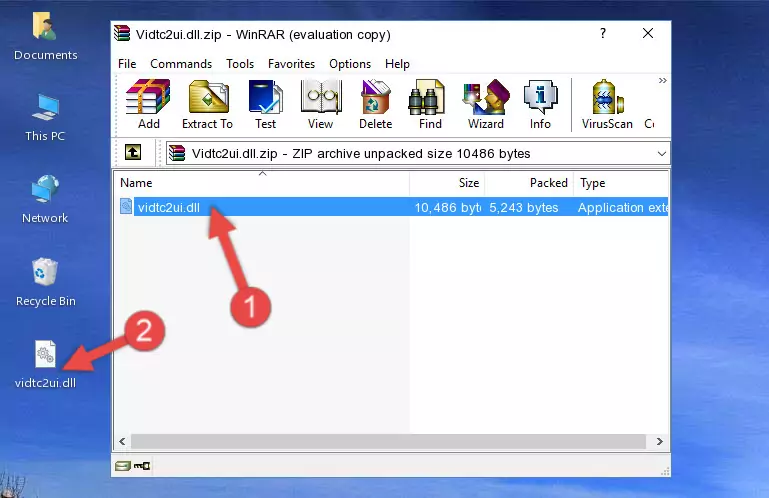The height and width of the screenshot is (498, 769).
Task: Click the Delete toolbar icon
Action: tap(375, 105)
